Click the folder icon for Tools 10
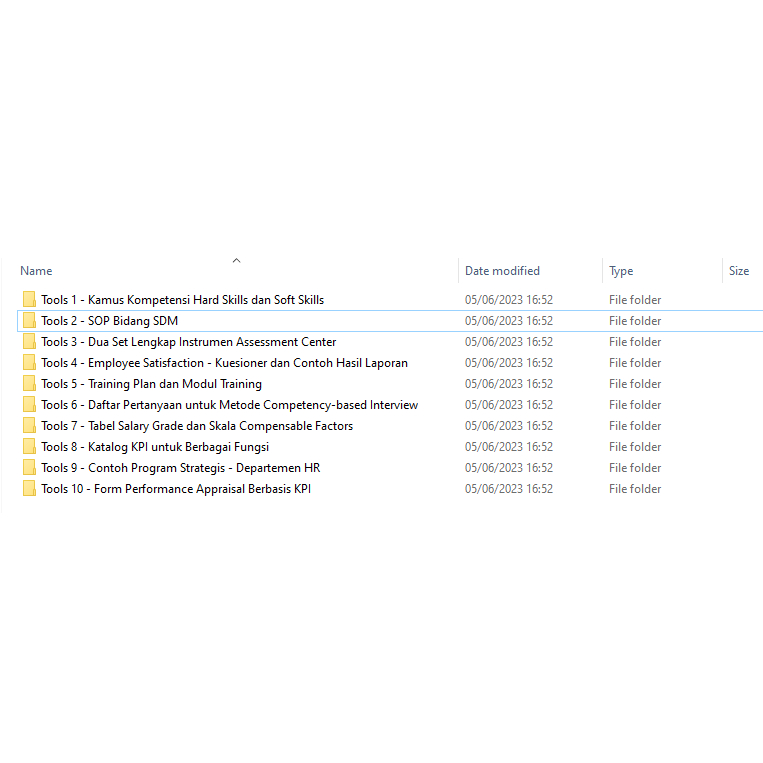The width and height of the screenshot is (763, 763). pos(29,488)
